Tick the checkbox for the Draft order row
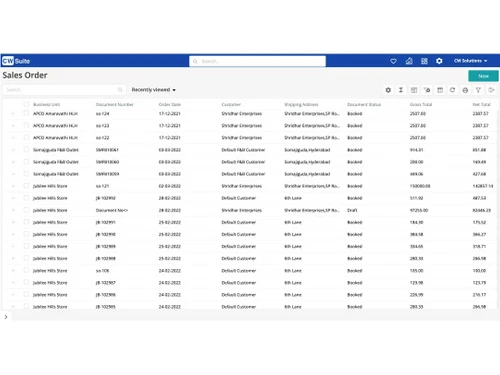Viewport: 500px width, 375px height. click(x=26, y=210)
